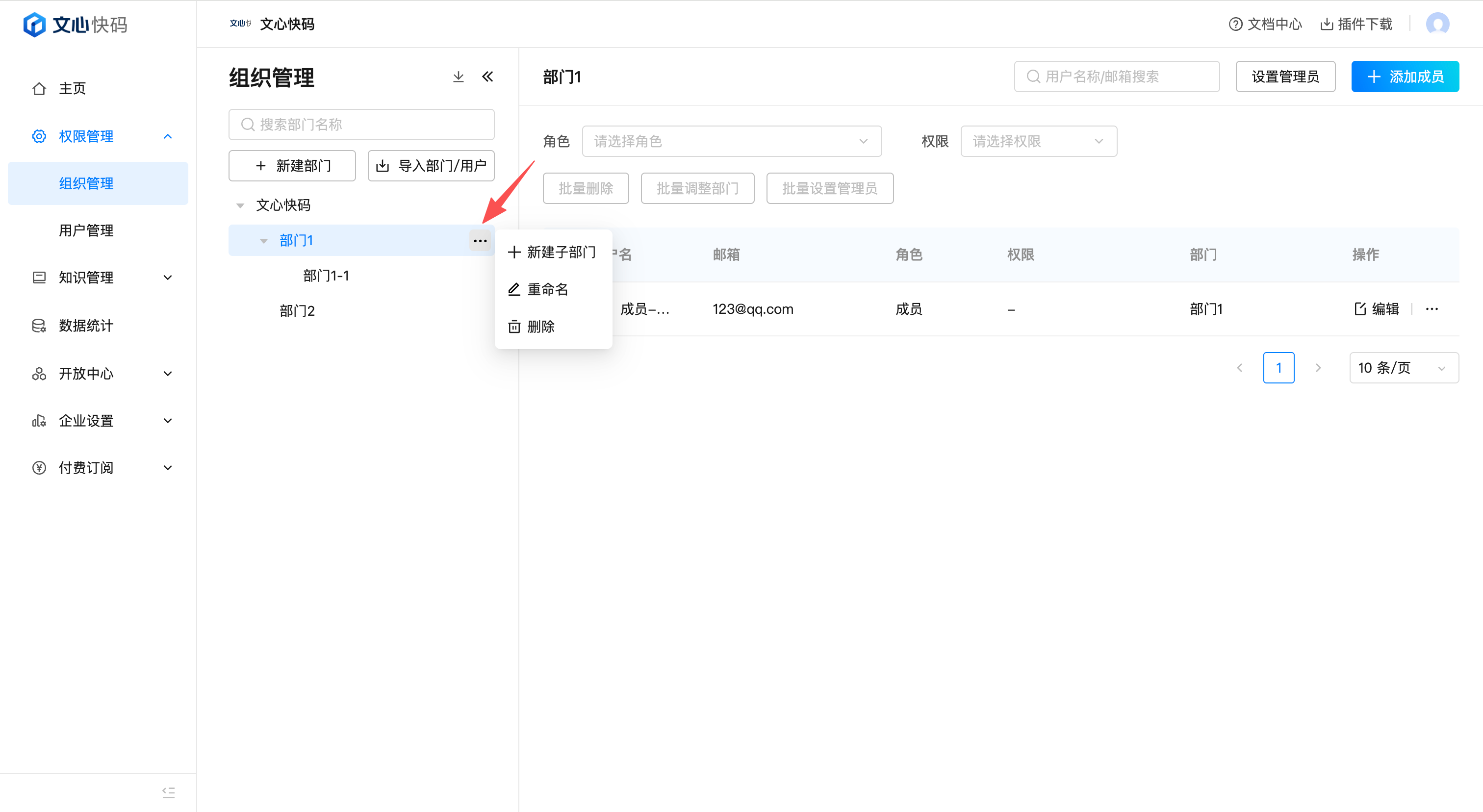Choose 删除 in the context menu
The width and height of the screenshot is (1483, 812).
(x=540, y=327)
